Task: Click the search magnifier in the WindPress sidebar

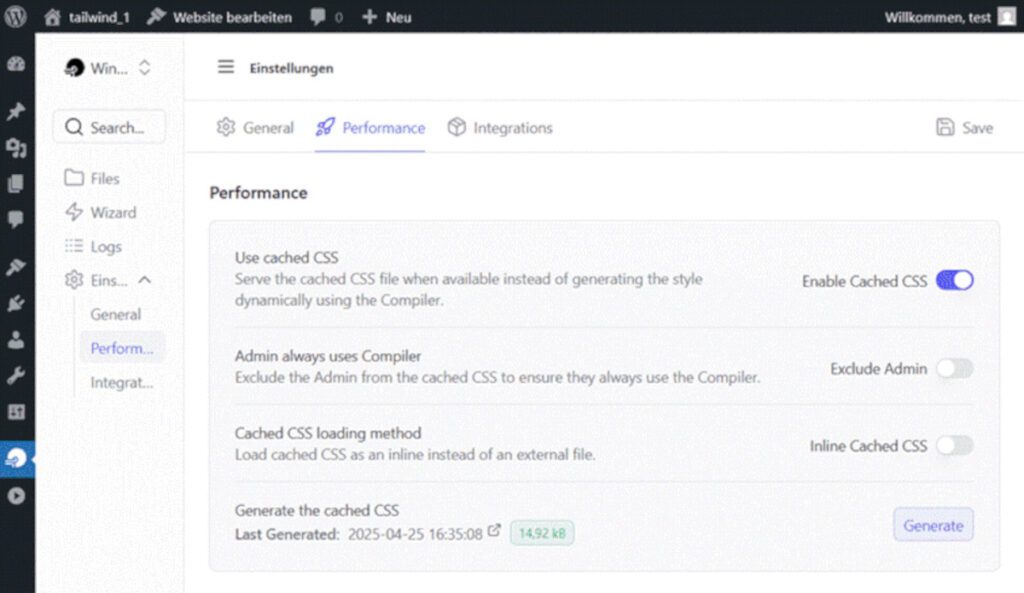Action: [x=74, y=127]
